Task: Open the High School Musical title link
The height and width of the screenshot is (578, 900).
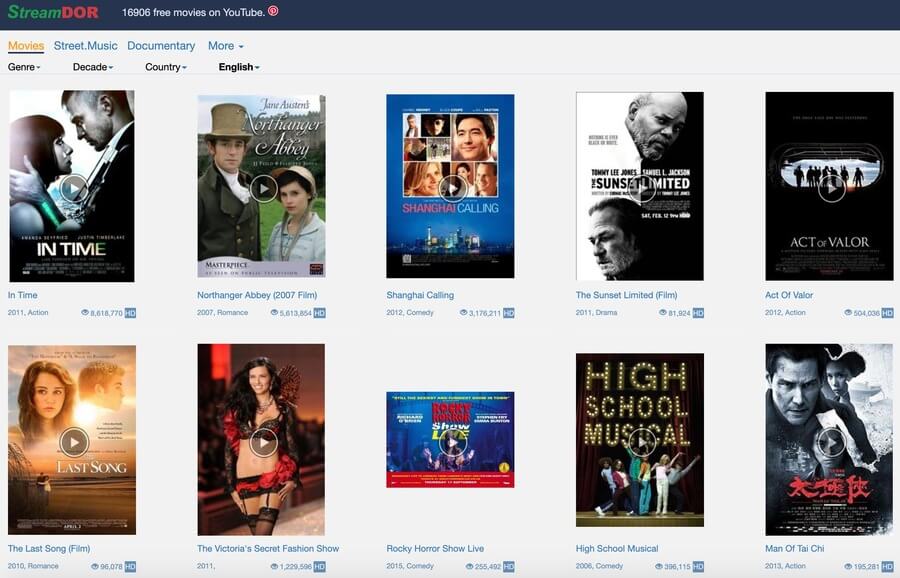Action: (x=617, y=549)
